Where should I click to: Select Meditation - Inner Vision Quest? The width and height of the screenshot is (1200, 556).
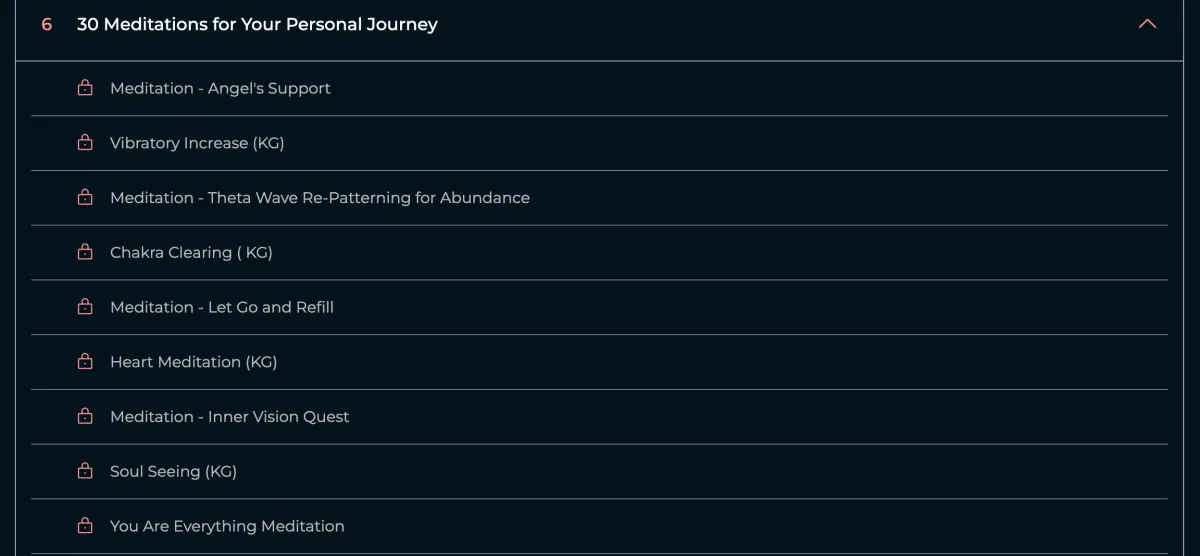click(229, 417)
